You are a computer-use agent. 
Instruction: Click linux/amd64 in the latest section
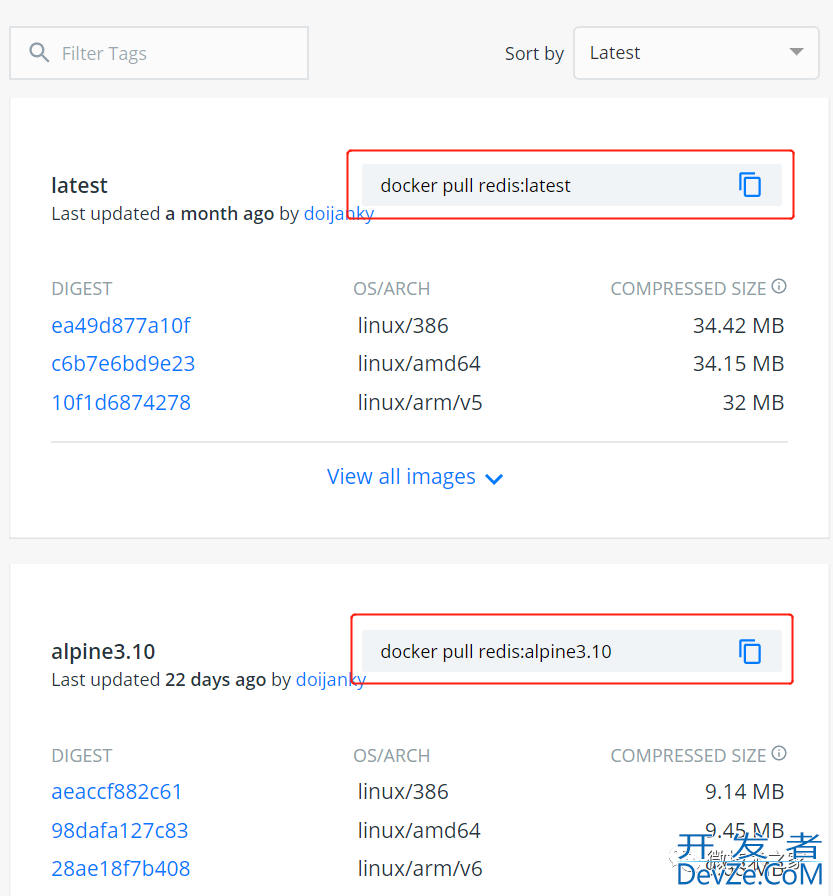click(x=419, y=364)
